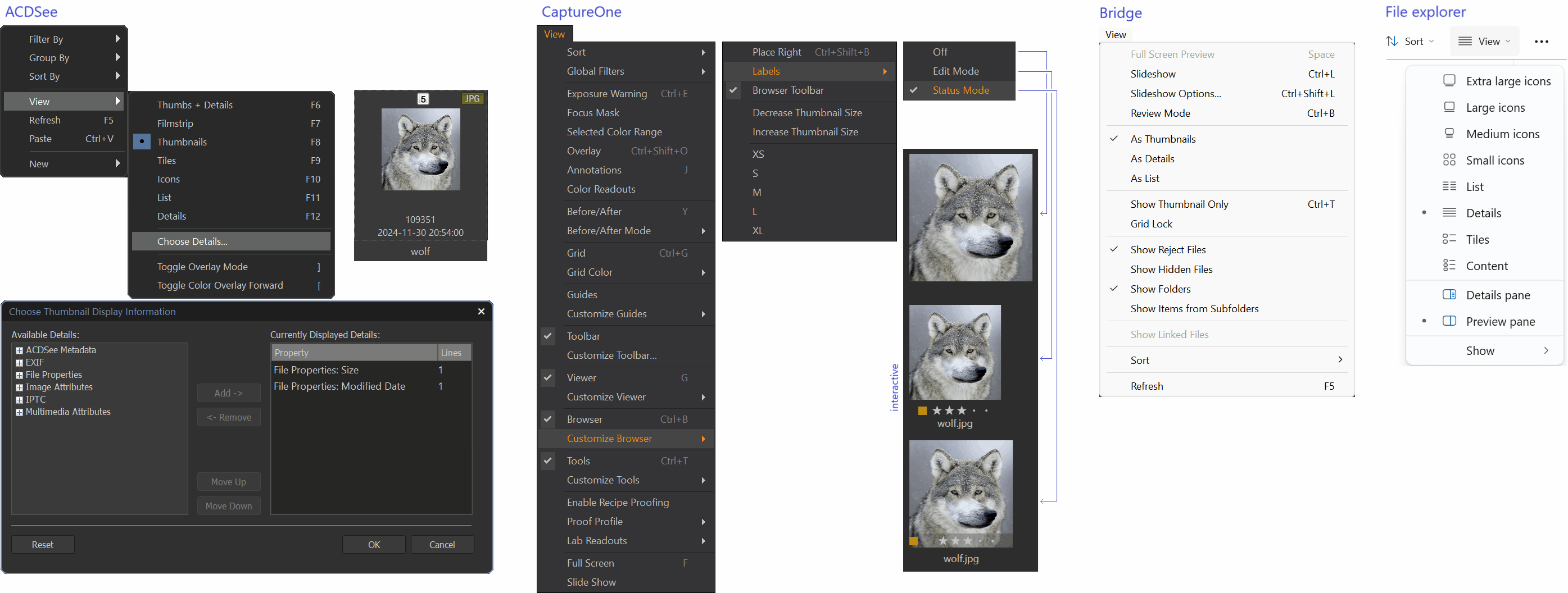The image size is (1568, 593).
Task: Click the Move Down button
Action: tap(228, 506)
